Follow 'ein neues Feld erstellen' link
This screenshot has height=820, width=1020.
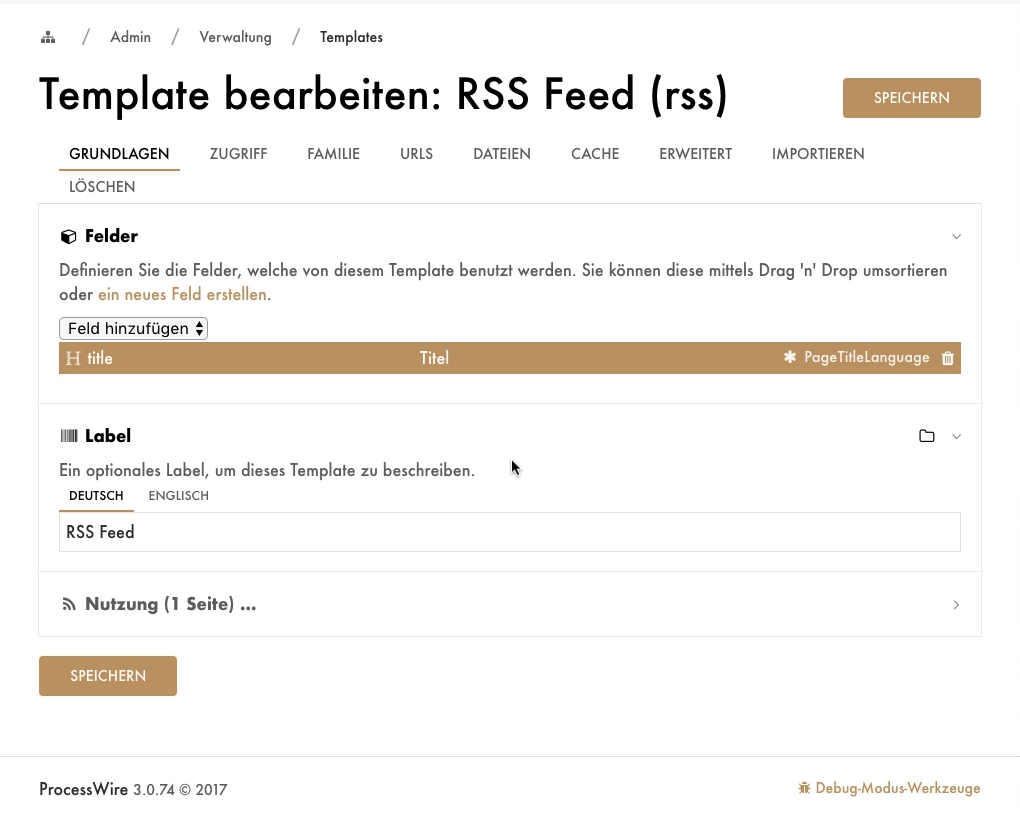[x=182, y=295]
